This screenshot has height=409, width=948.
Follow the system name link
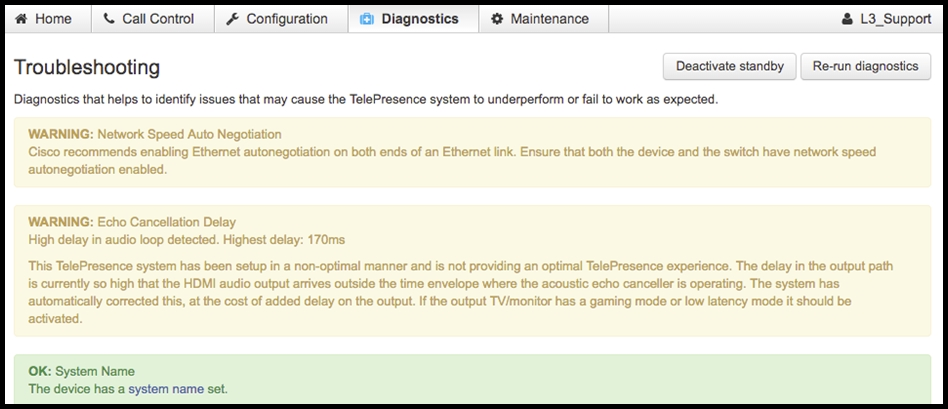(x=166, y=389)
